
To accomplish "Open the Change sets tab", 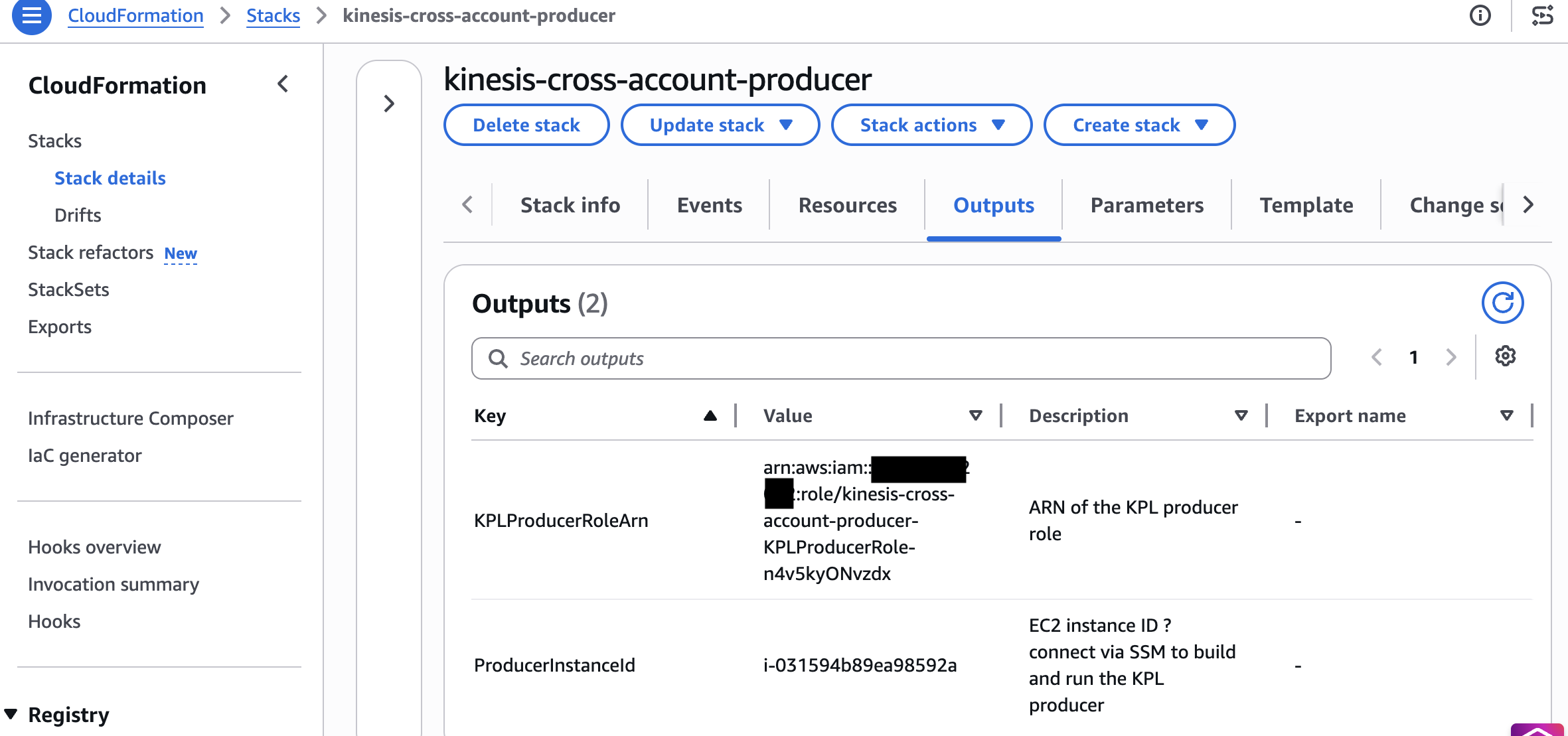I will [1455, 205].
